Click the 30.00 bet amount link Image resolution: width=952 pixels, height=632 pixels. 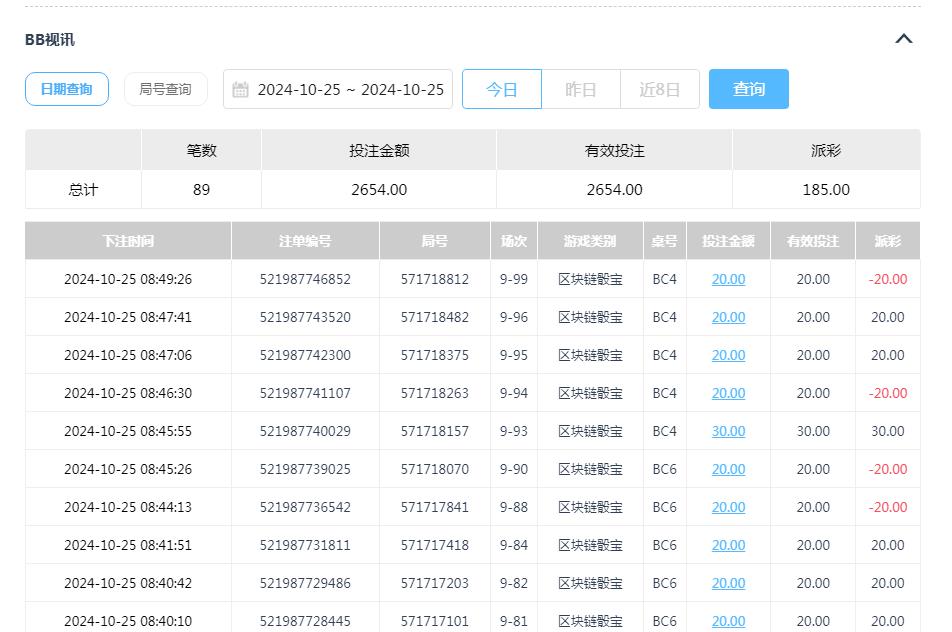pos(727,431)
